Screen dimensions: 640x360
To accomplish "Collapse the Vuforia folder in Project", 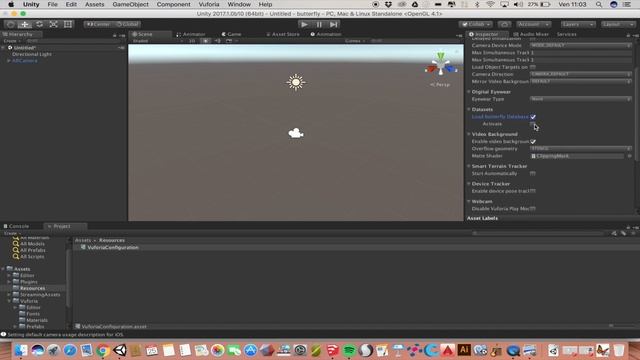I will [9, 301].
